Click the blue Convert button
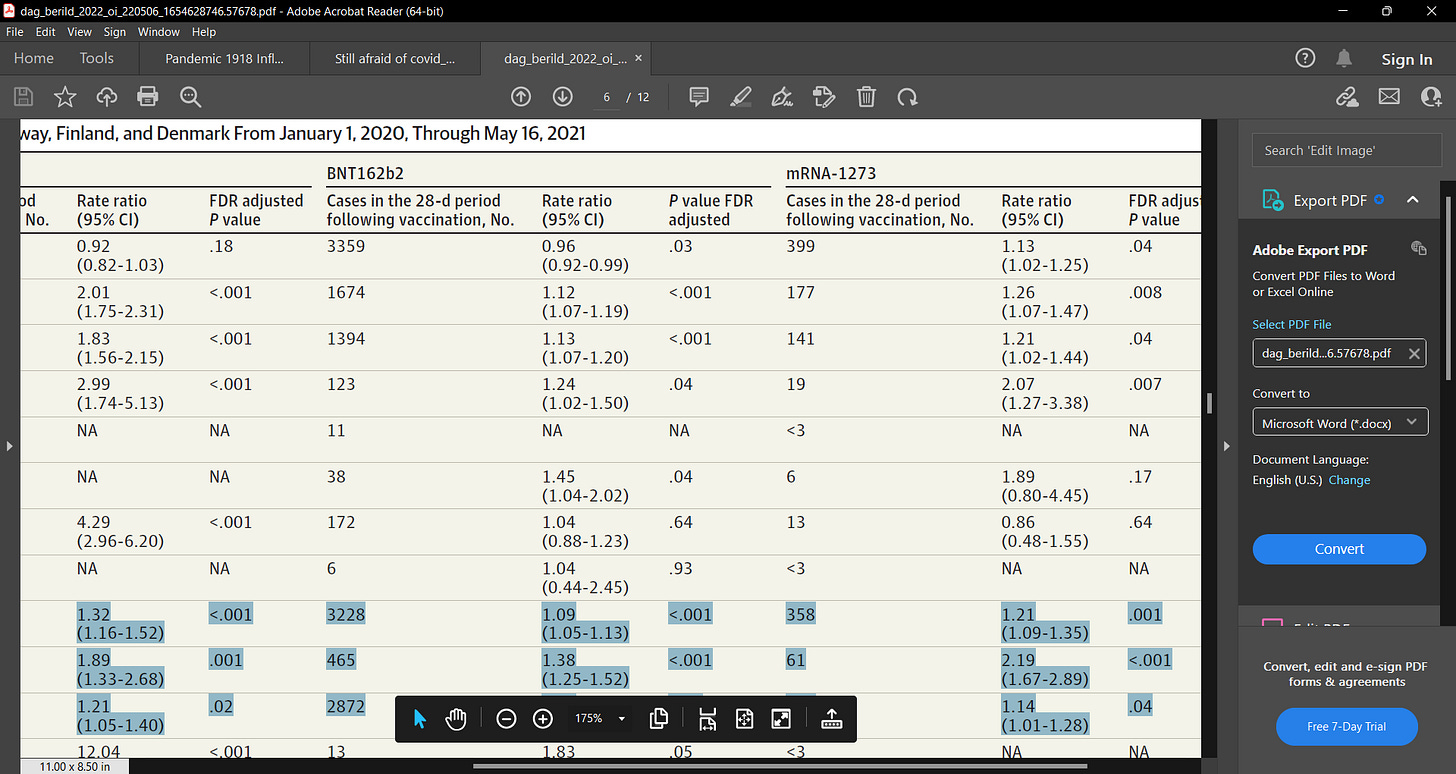Image resolution: width=1456 pixels, height=774 pixels. [1339, 549]
